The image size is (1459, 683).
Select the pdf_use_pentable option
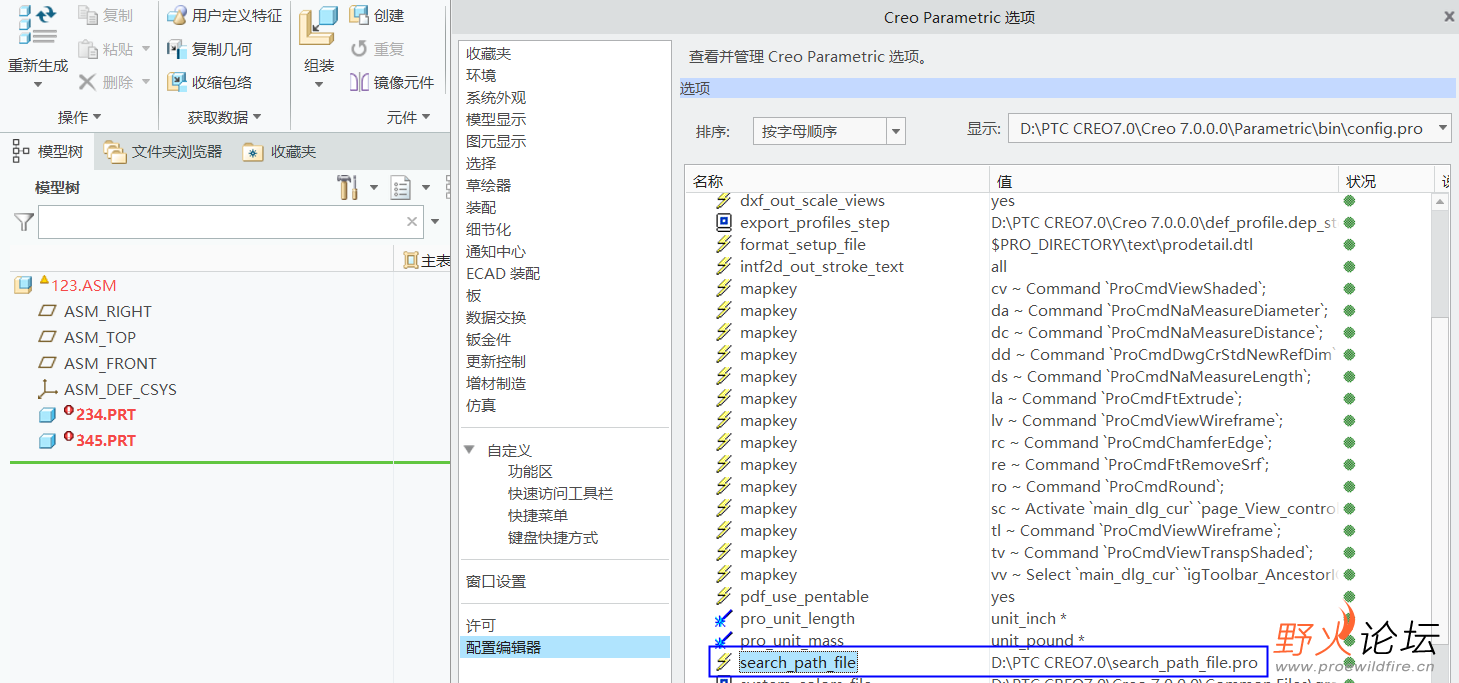coord(805,596)
